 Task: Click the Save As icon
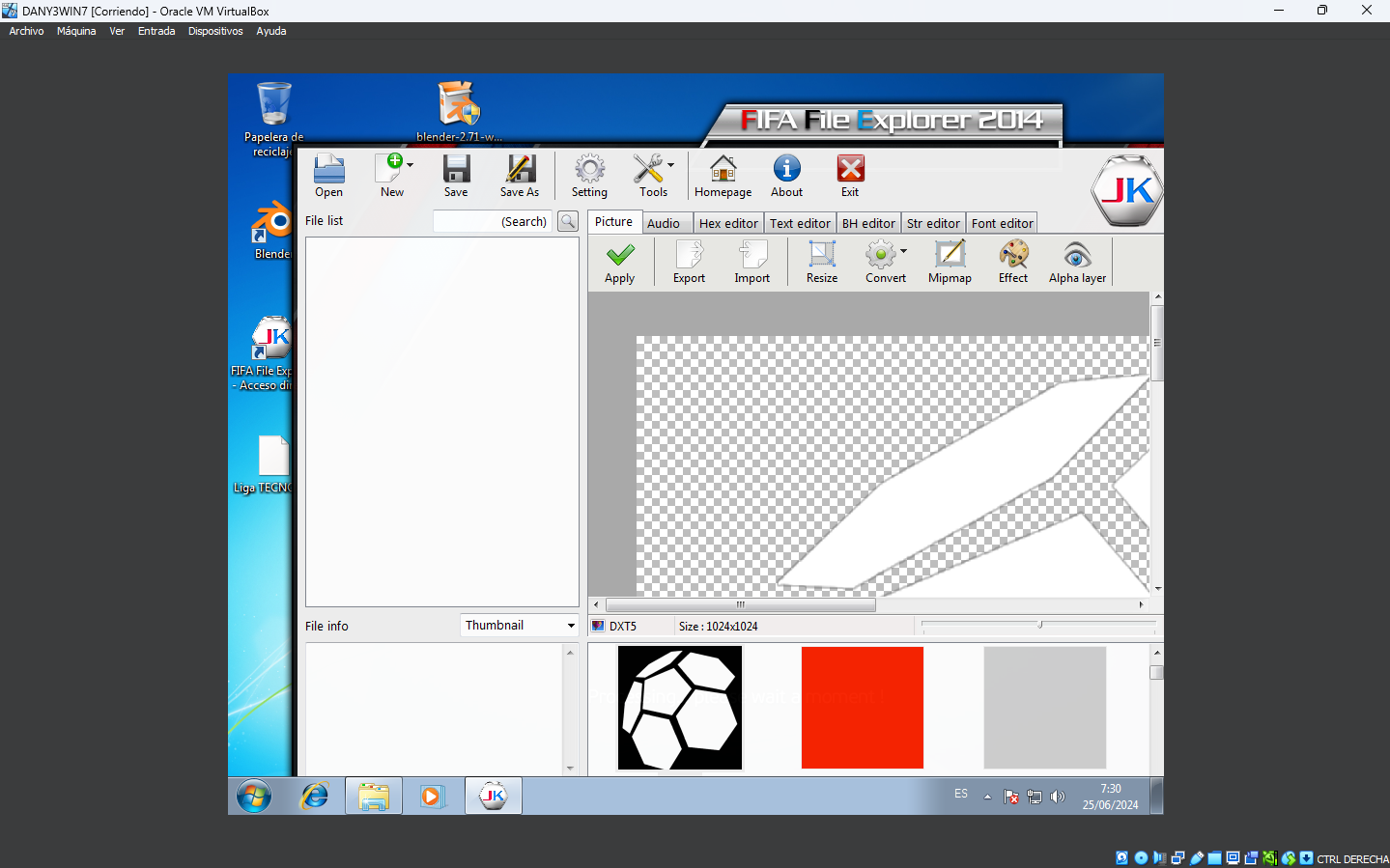[520, 169]
